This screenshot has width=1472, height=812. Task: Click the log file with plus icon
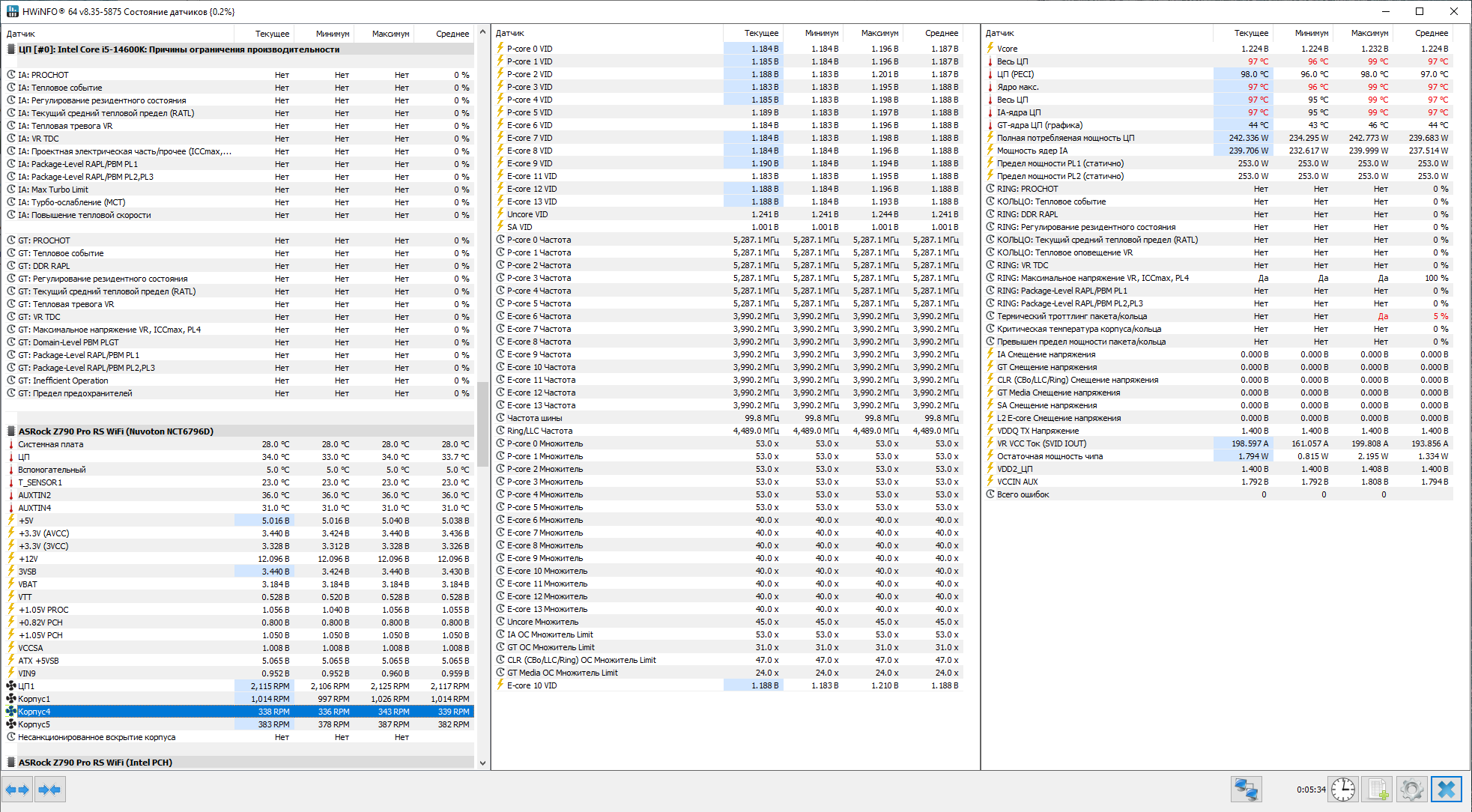pos(1377,790)
